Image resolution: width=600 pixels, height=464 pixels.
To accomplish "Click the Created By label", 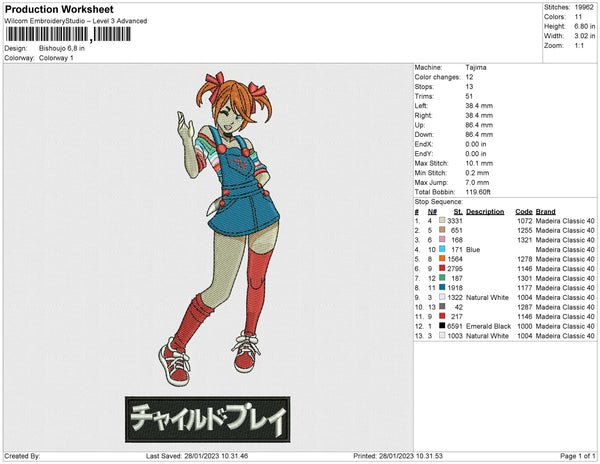I will tap(22, 456).
